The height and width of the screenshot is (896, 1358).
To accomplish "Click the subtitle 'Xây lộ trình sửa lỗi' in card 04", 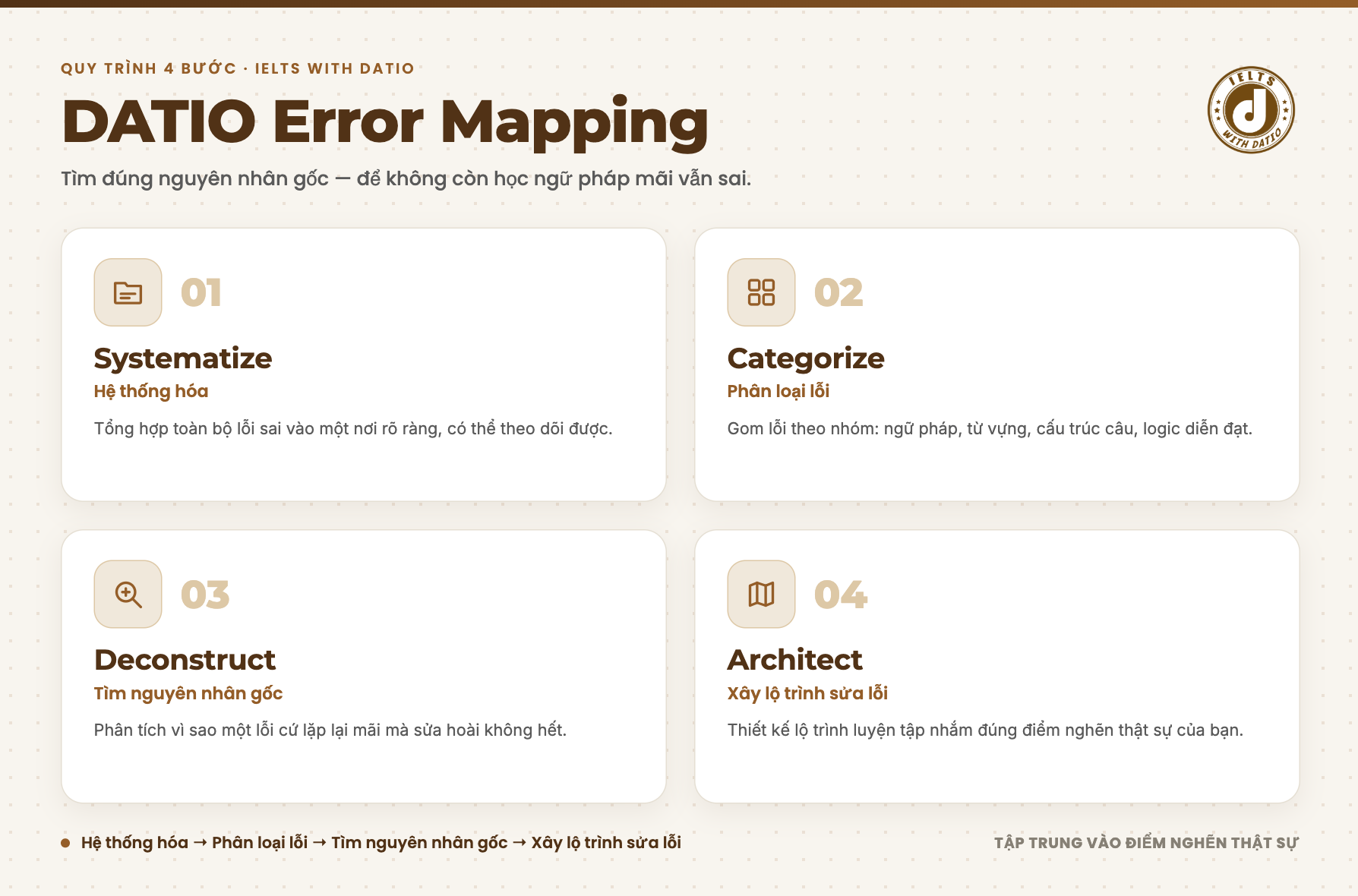I will pos(807,693).
